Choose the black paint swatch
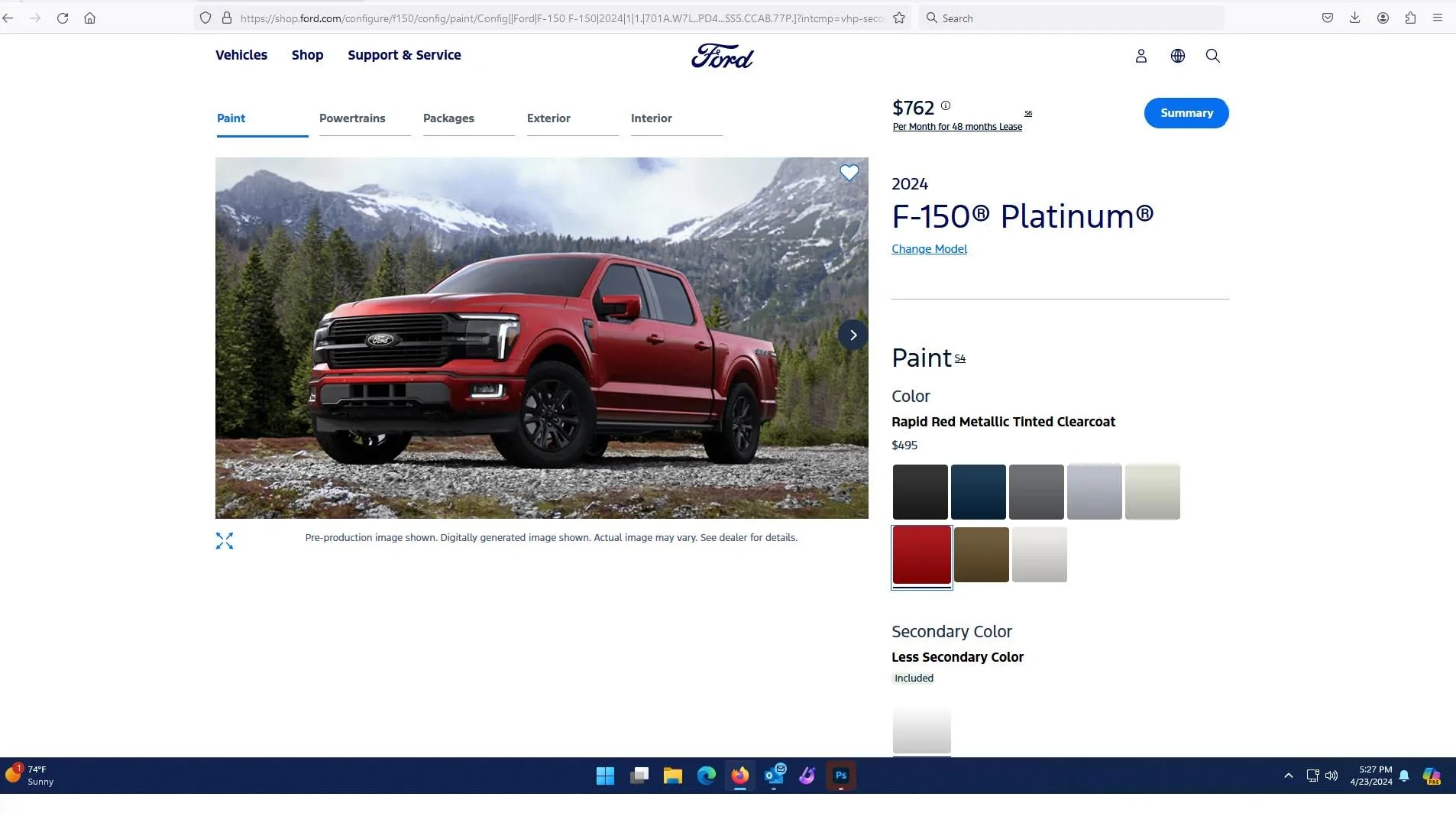Screen dimensions: 1456x813 pos(921,491)
